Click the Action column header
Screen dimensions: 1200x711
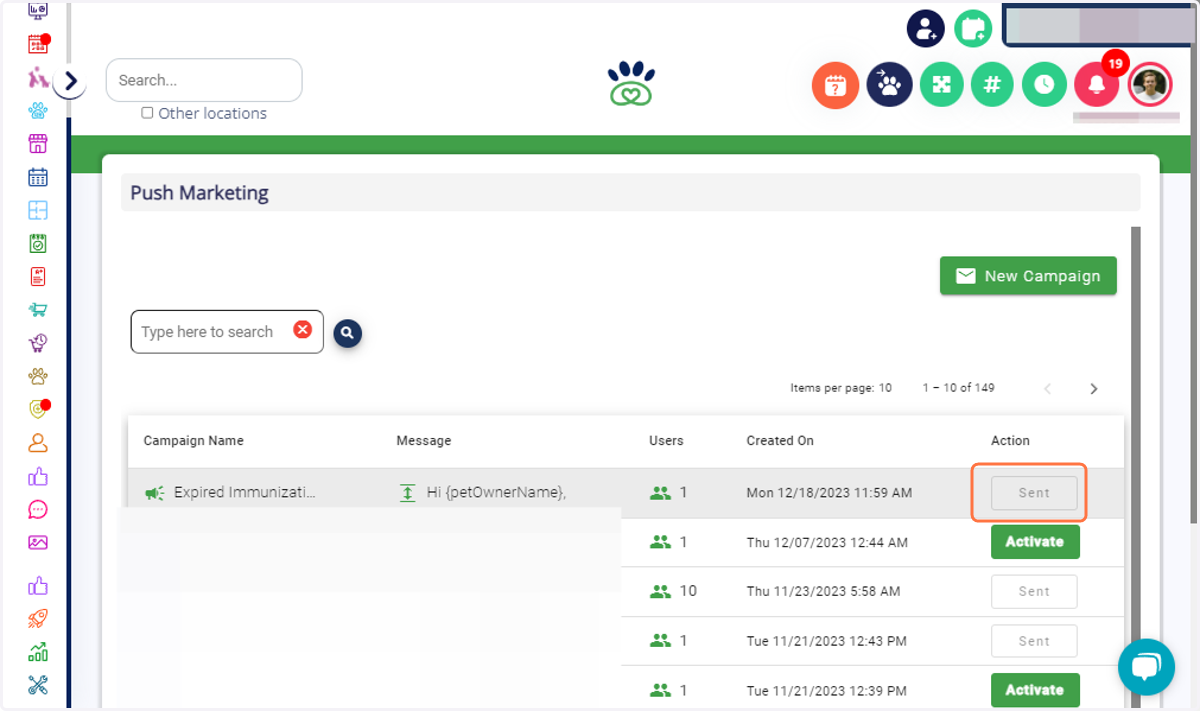[x=1010, y=440]
